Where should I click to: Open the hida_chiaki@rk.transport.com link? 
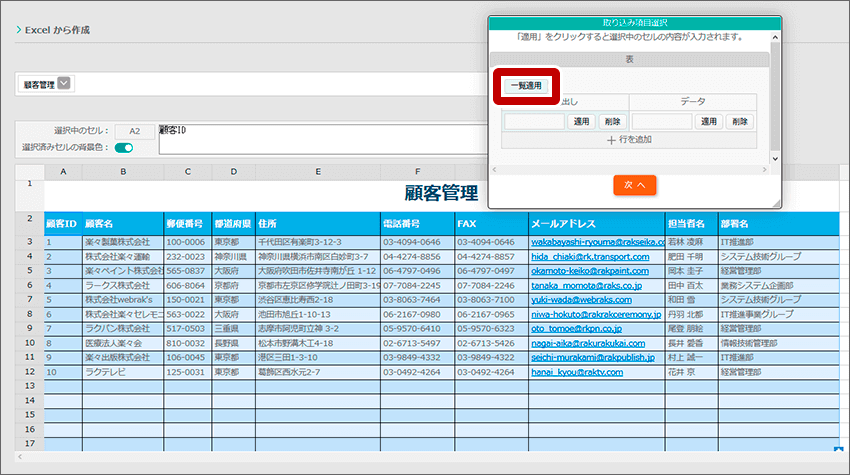tap(590, 256)
